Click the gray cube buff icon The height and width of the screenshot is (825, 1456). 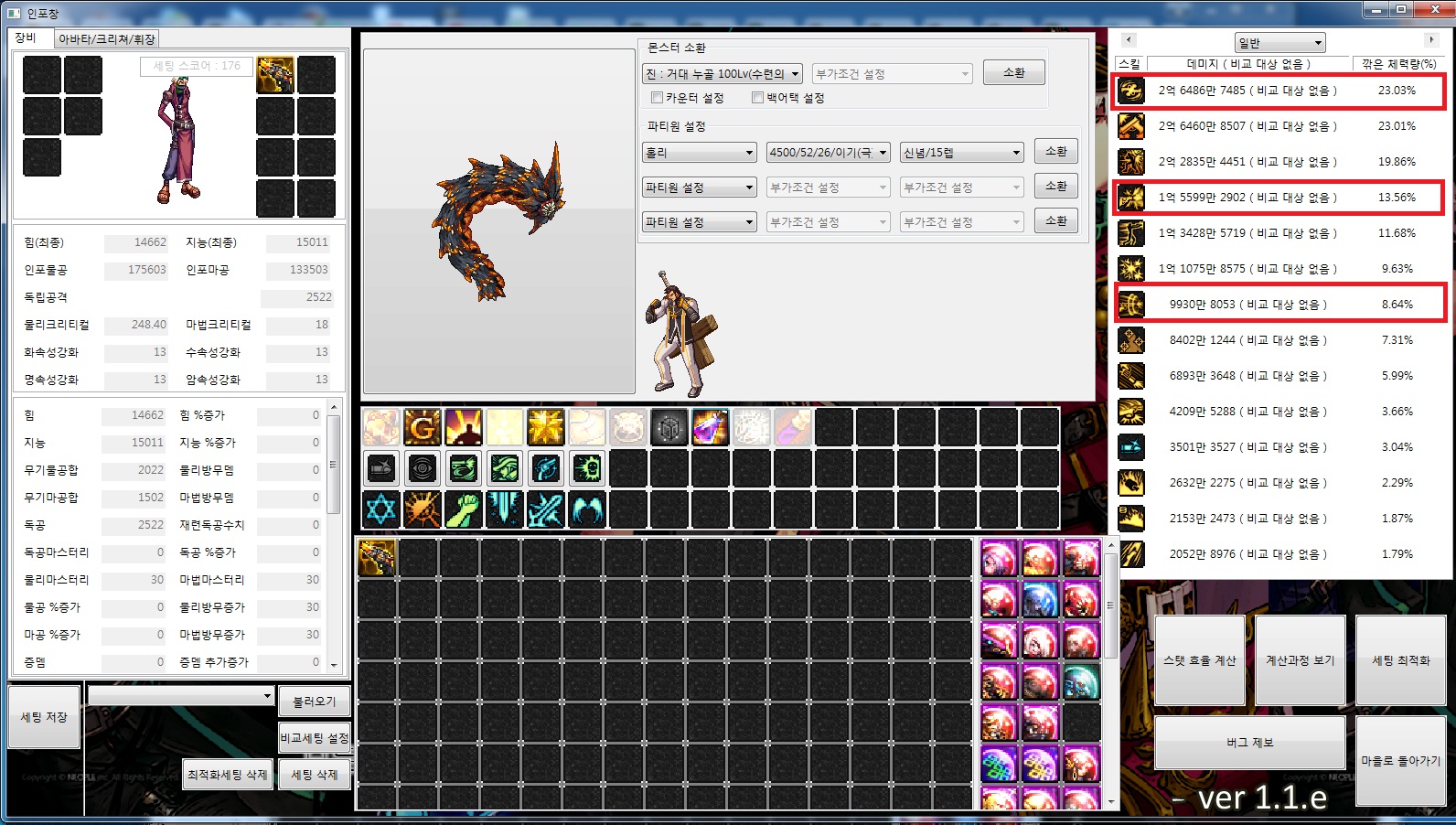pyautogui.click(x=669, y=427)
